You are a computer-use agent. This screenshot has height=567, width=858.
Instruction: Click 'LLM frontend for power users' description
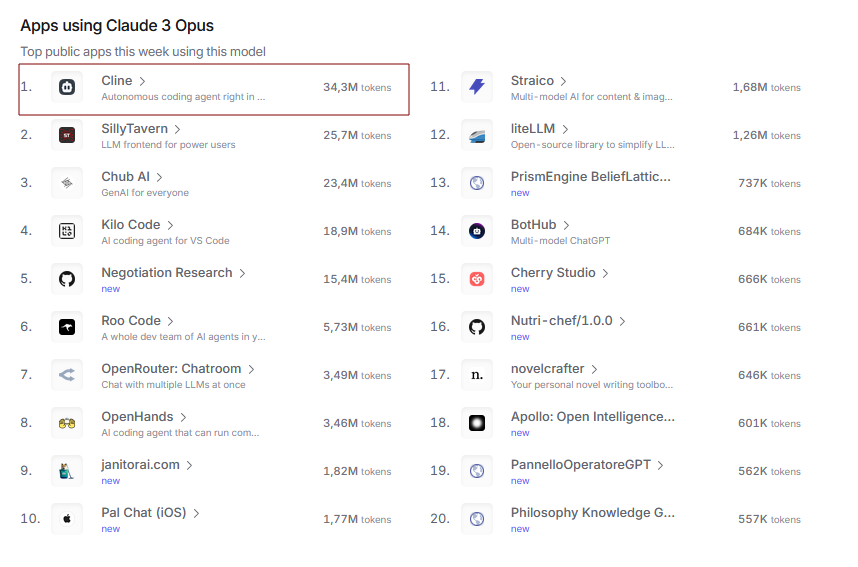[x=168, y=145]
